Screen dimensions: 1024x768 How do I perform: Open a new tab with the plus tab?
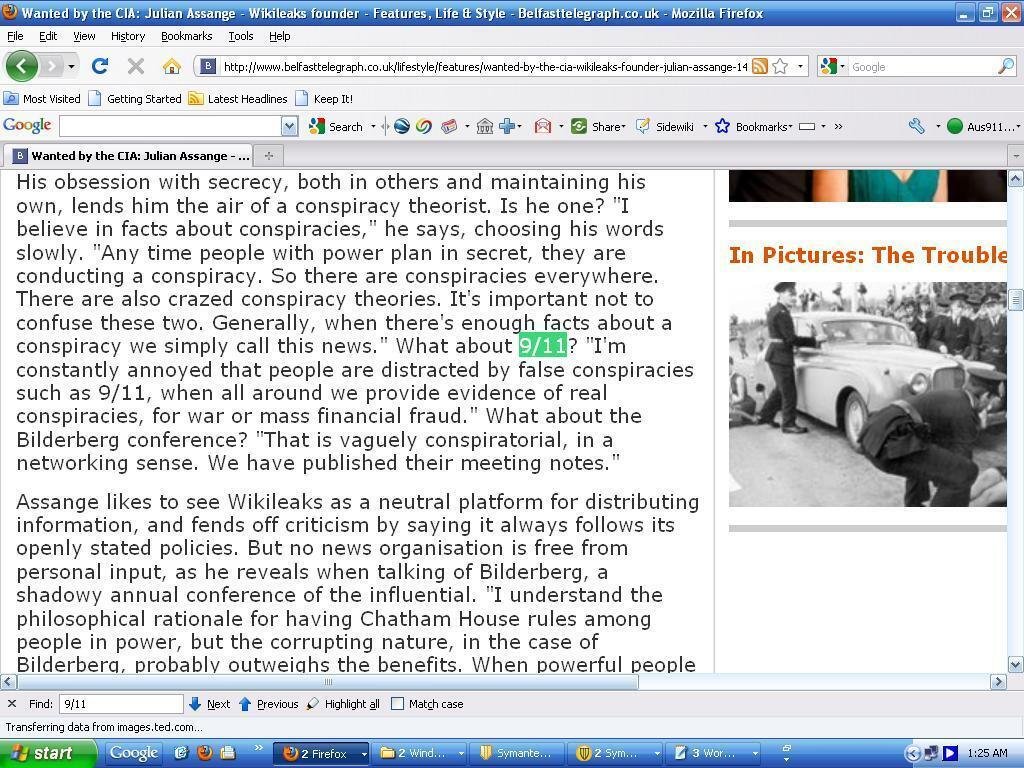click(268, 155)
